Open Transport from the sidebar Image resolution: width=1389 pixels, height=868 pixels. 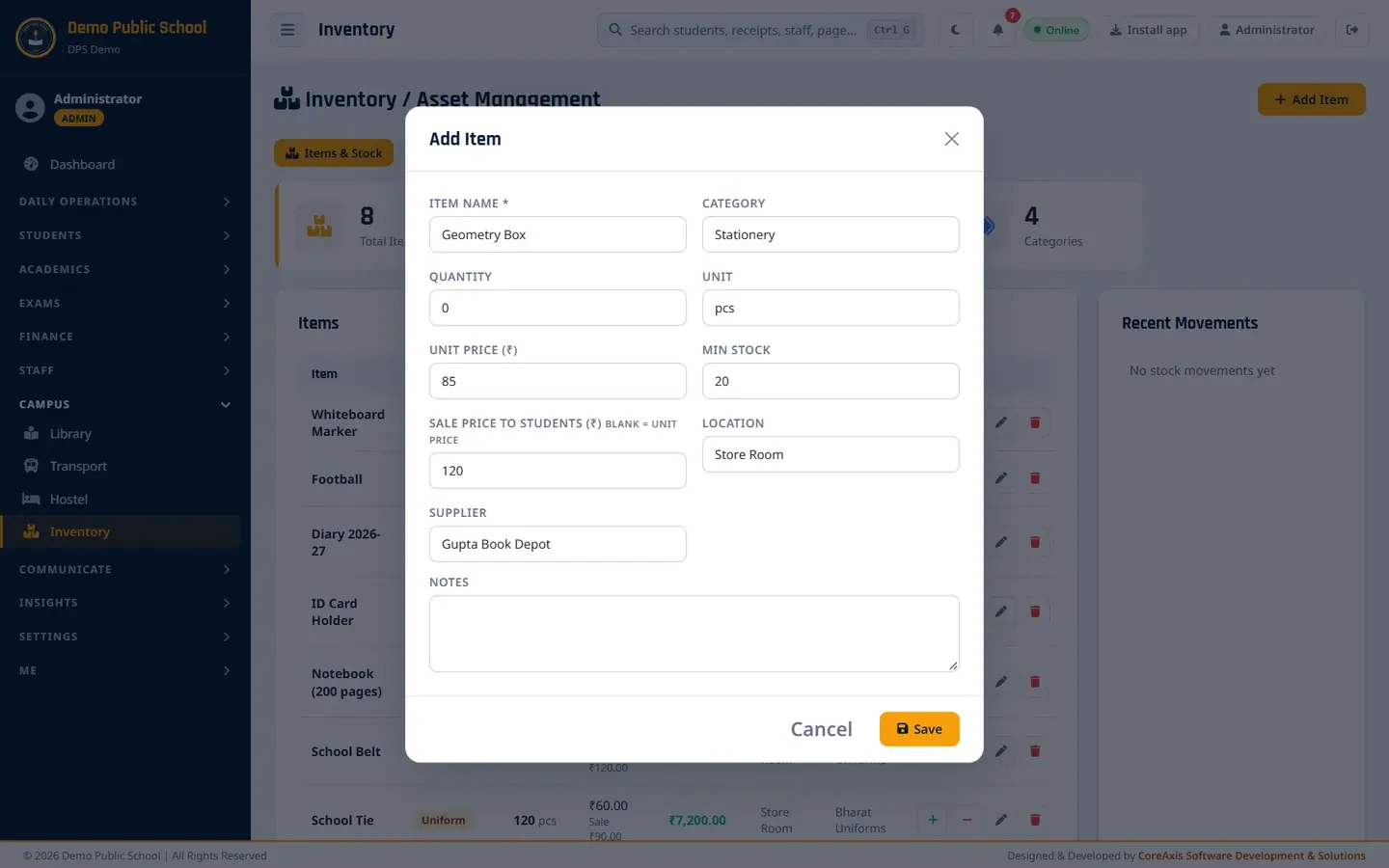click(121, 467)
